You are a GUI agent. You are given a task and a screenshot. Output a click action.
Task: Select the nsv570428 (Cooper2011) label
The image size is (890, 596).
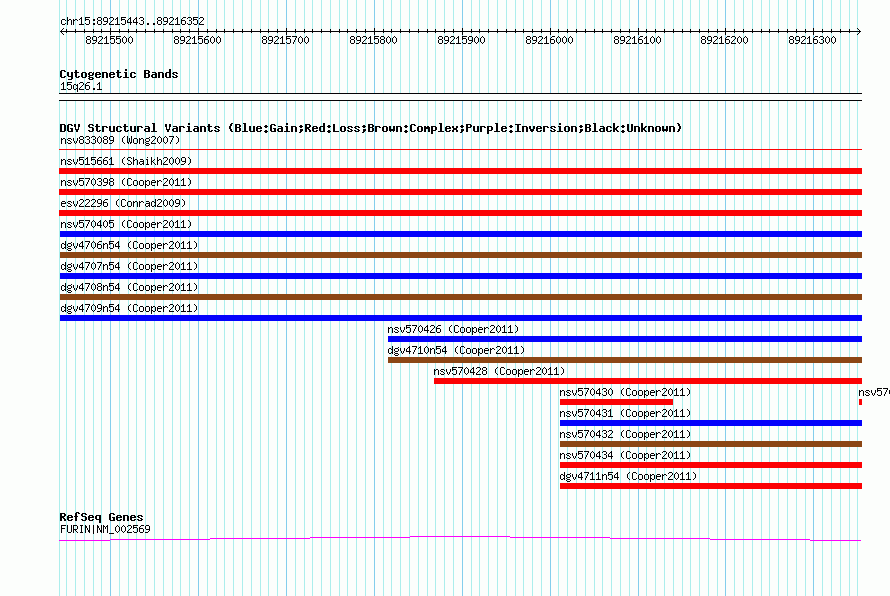[x=499, y=371]
